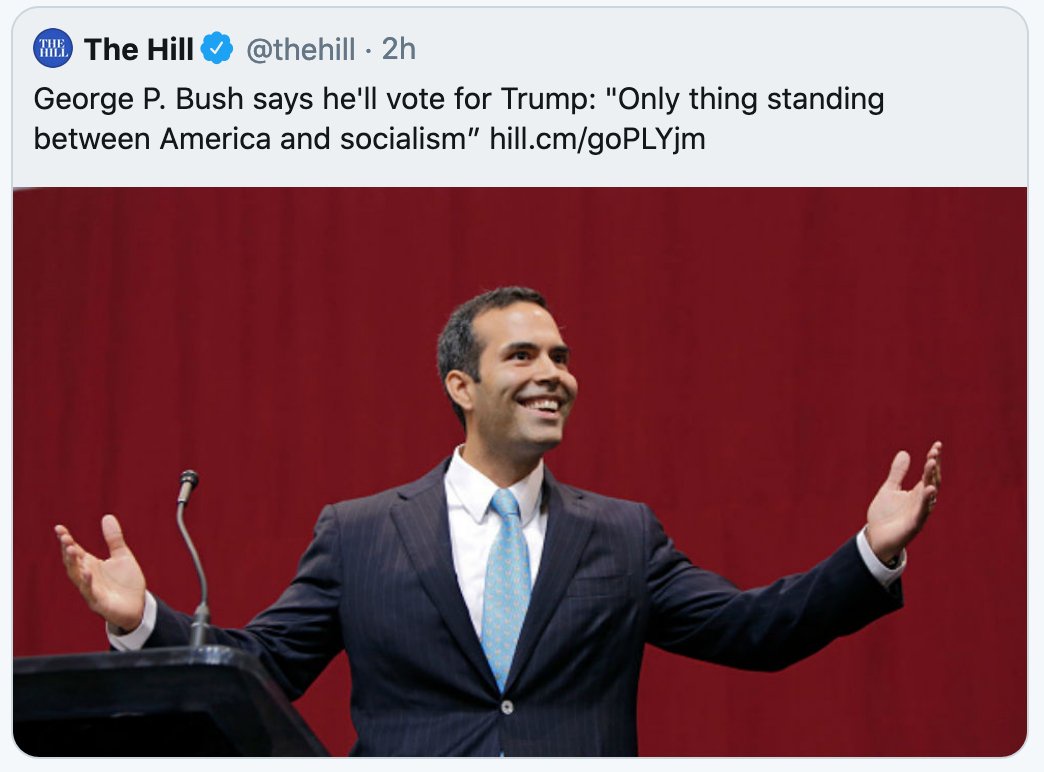Click the suit jacket button in the photo
This screenshot has height=772, width=1044.
coord(507,707)
